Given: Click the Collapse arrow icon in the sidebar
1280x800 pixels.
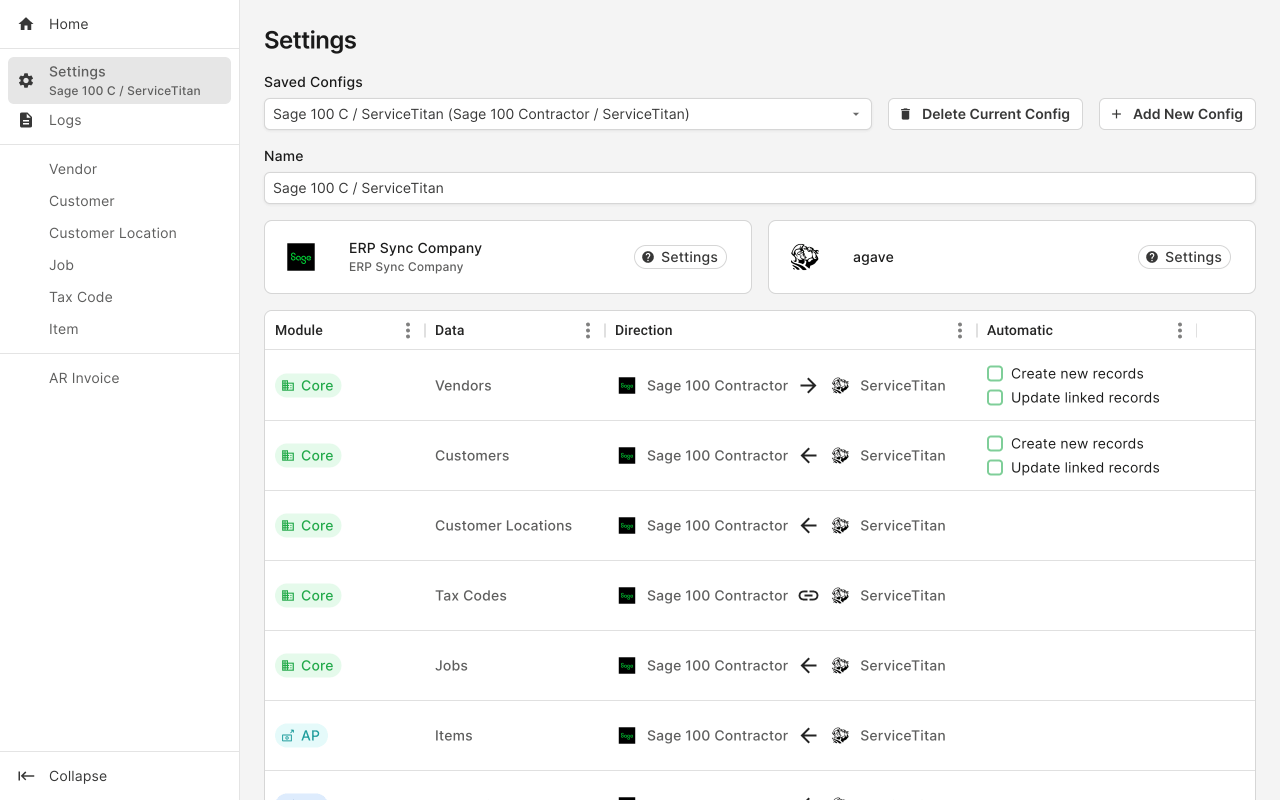Looking at the screenshot, I should point(27,776).
